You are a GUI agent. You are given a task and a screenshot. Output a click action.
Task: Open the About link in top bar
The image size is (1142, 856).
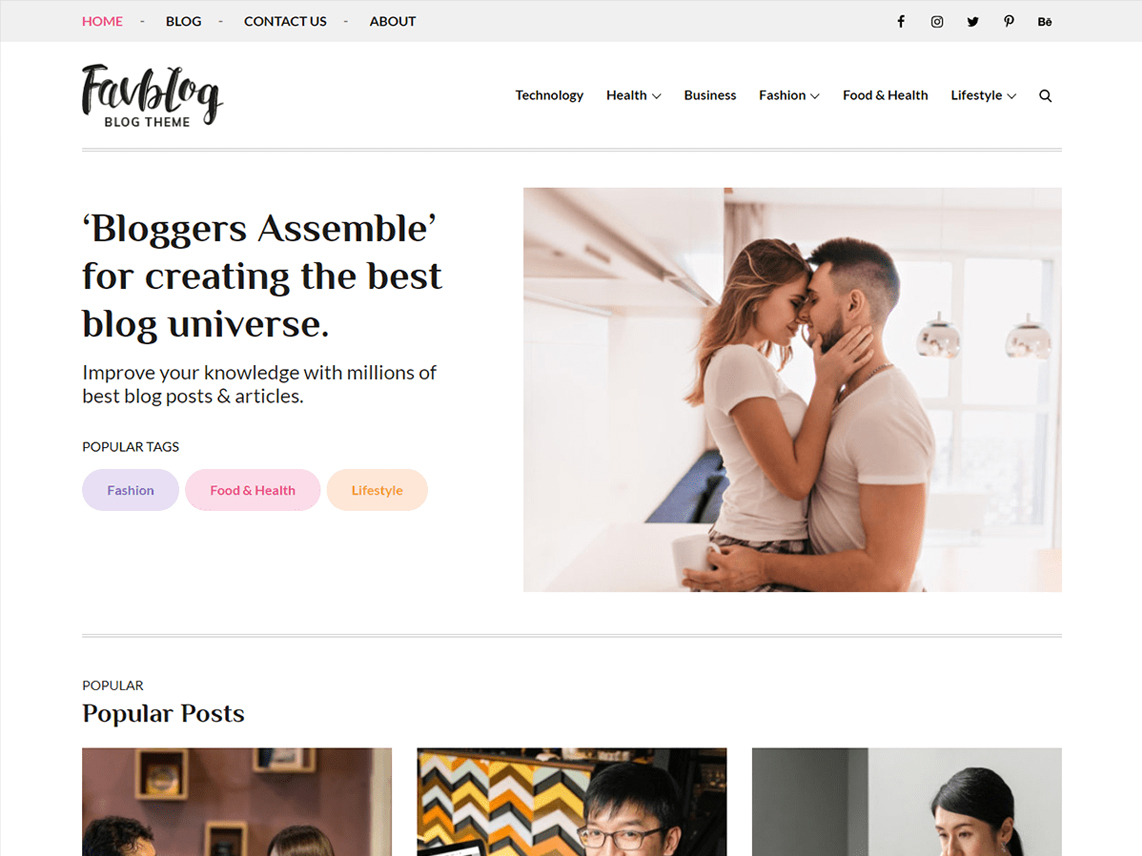(x=393, y=22)
